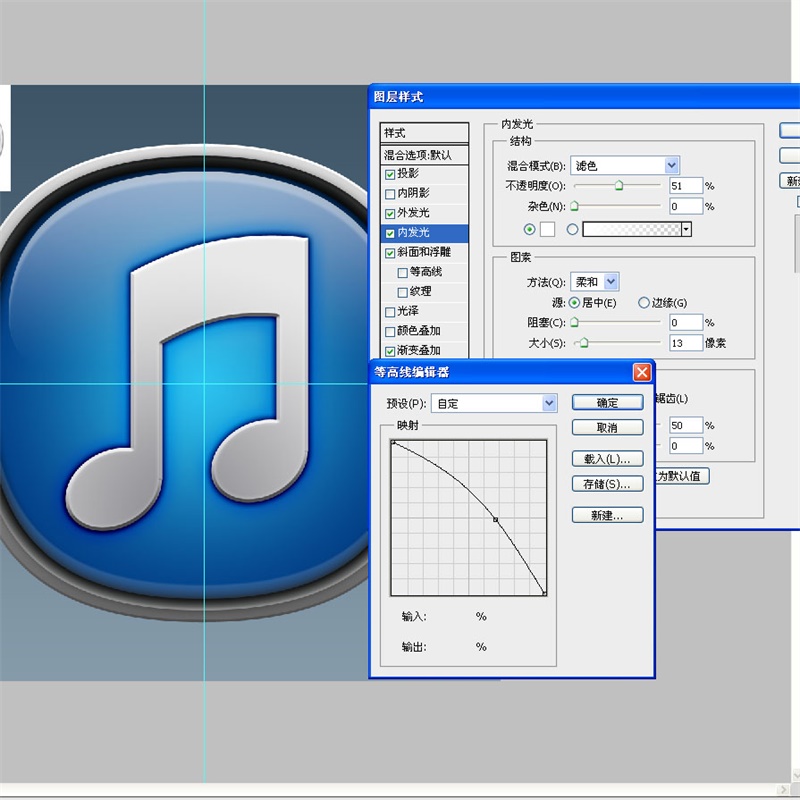The height and width of the screenshot is (800, 800).
Task: Open the 预设 dropdown in the contour editor
Action: [547, 402]
